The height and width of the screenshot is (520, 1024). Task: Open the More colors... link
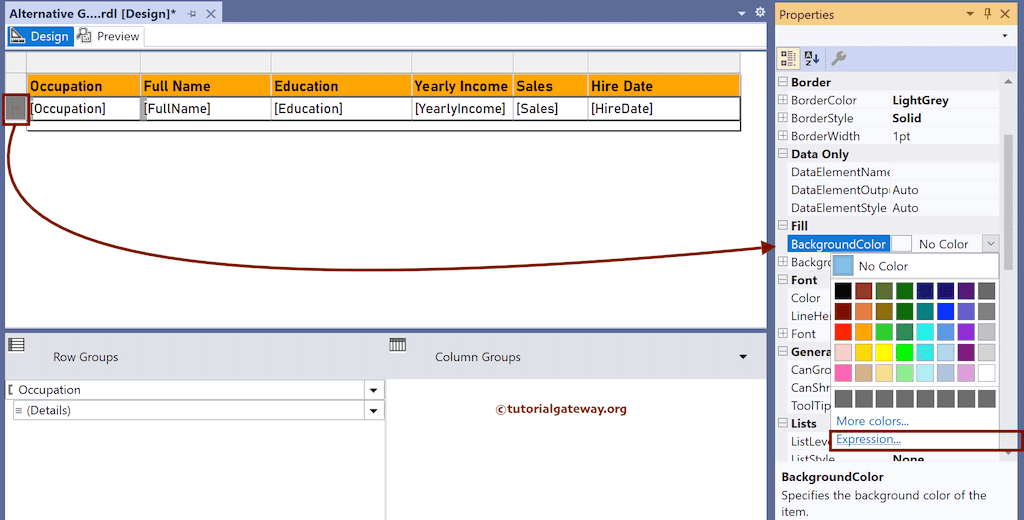coord(872,421)
